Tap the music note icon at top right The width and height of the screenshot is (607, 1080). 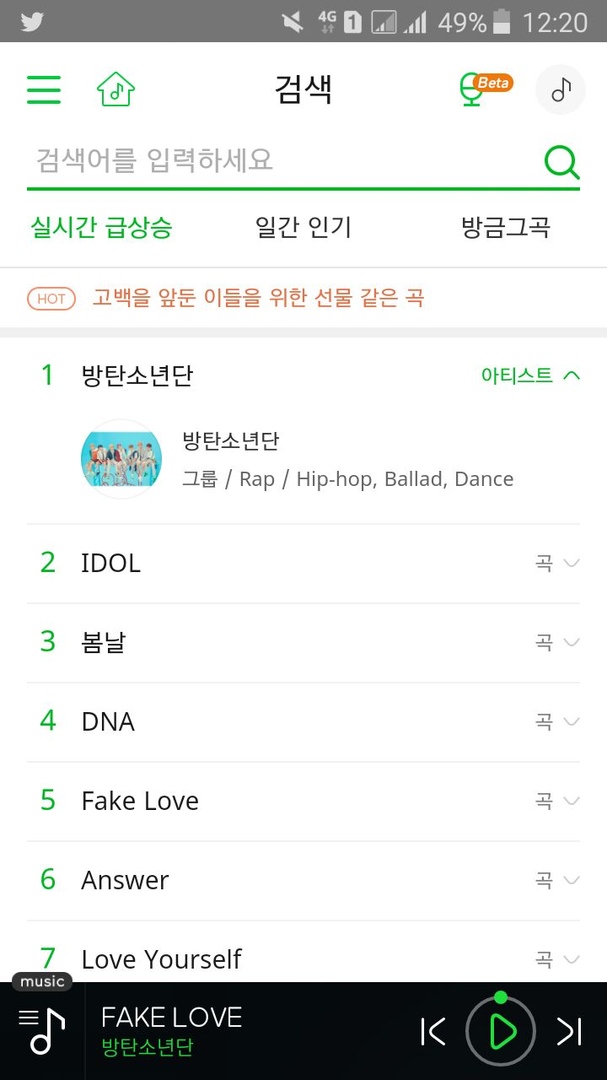click(x=561, y=90)
